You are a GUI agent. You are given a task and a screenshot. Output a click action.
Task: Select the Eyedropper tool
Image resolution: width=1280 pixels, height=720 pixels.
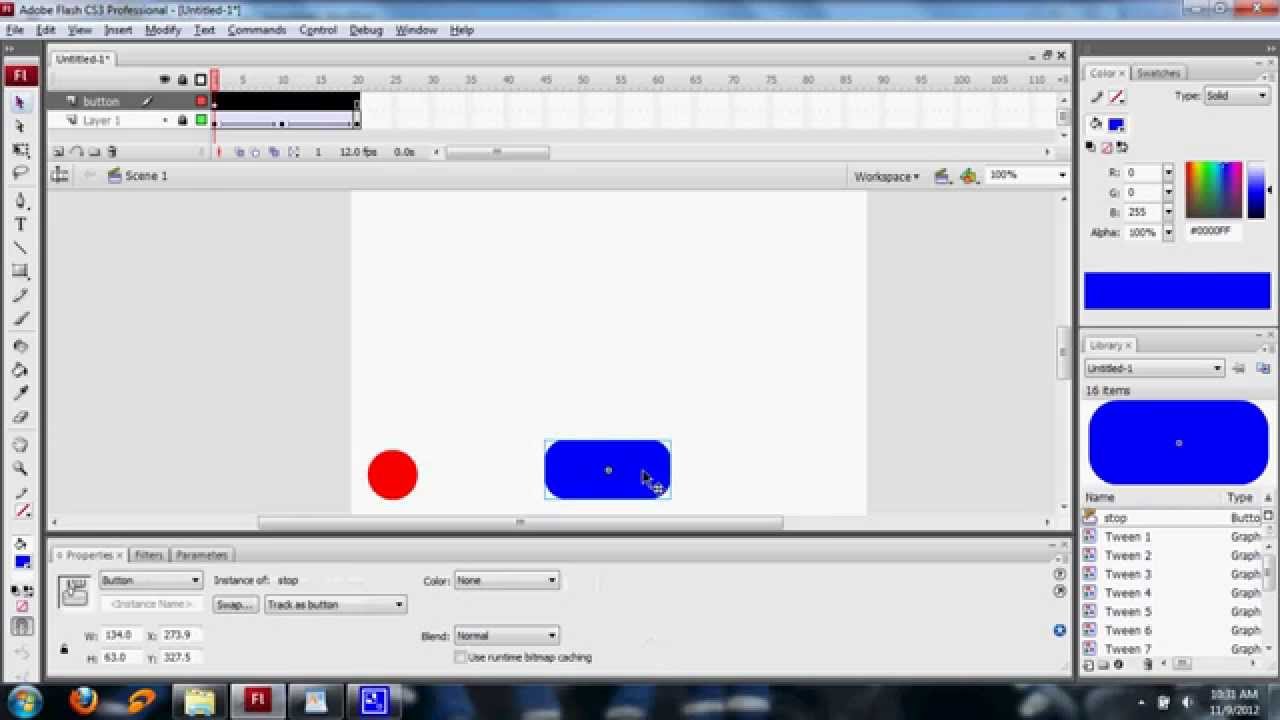point(20,393)
